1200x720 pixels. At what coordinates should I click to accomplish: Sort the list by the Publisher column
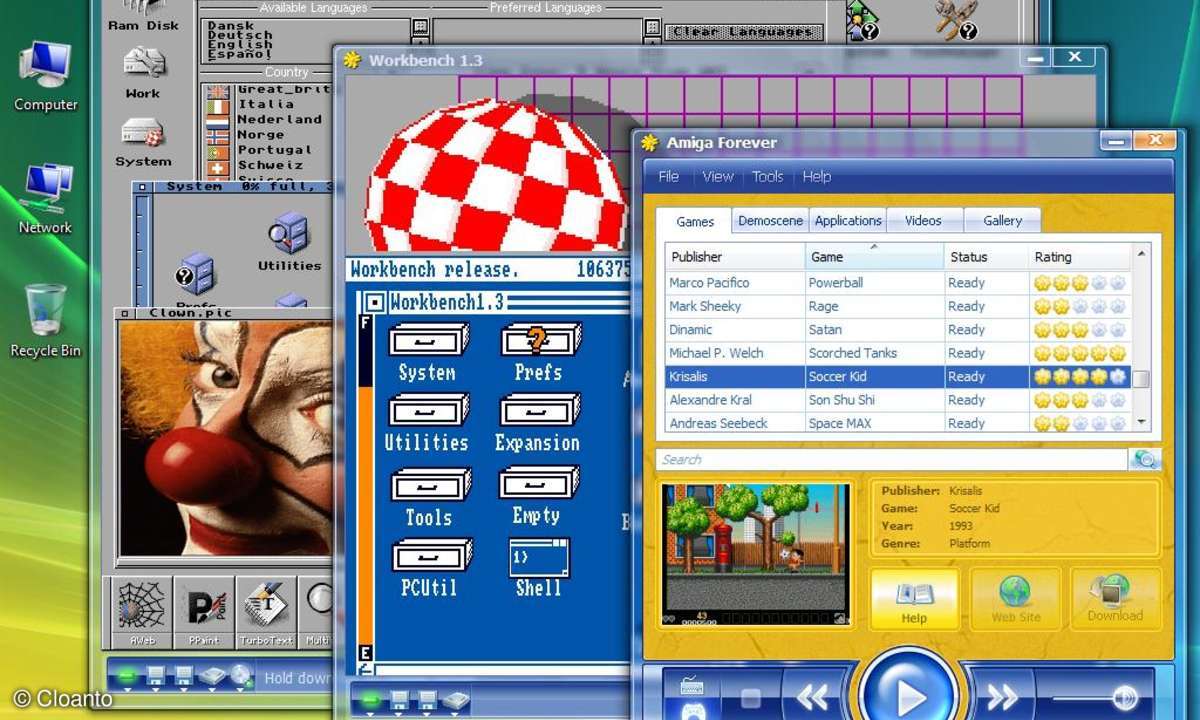click(736, 257)
